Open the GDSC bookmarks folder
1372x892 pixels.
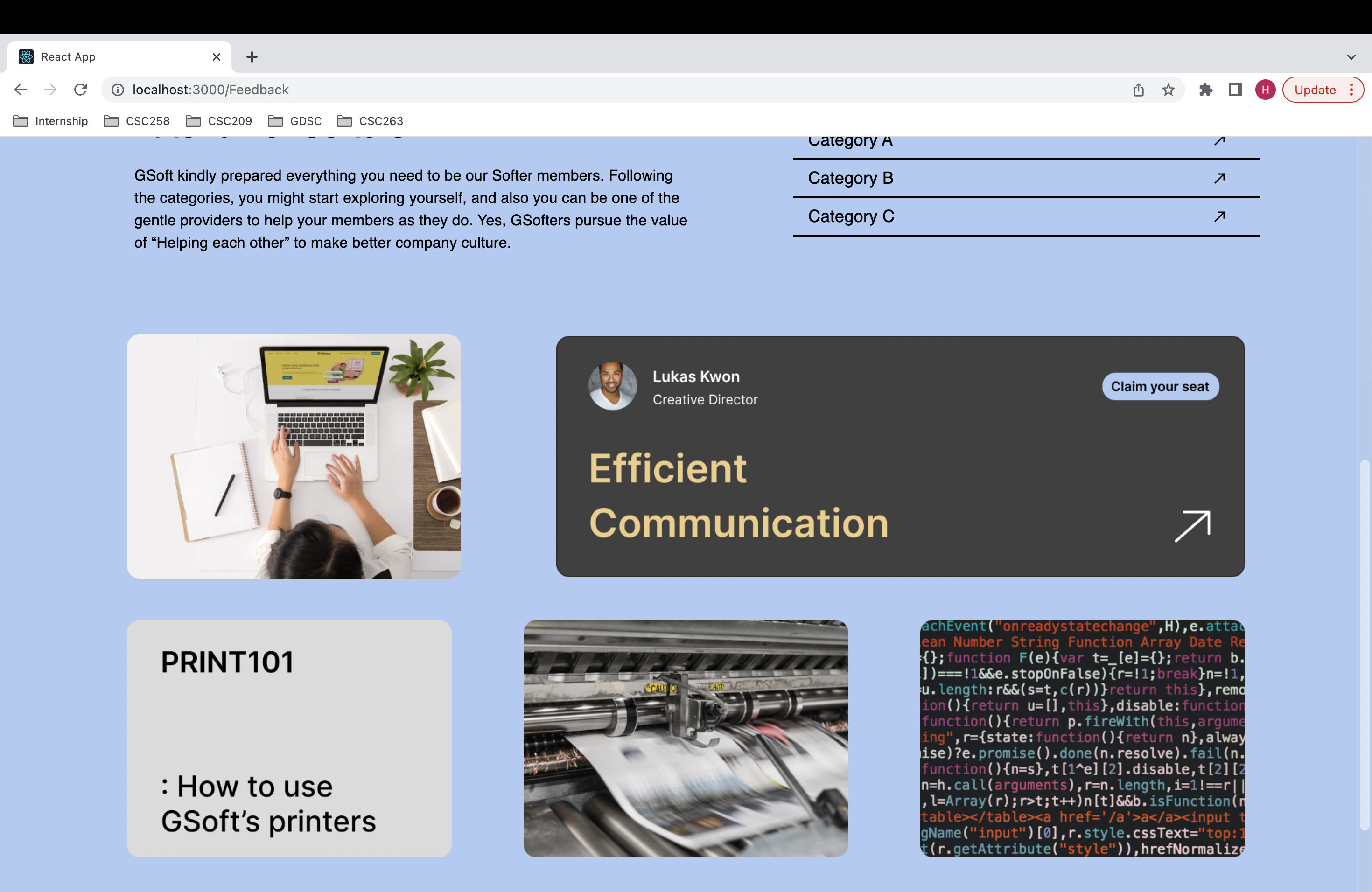[295, 121]
